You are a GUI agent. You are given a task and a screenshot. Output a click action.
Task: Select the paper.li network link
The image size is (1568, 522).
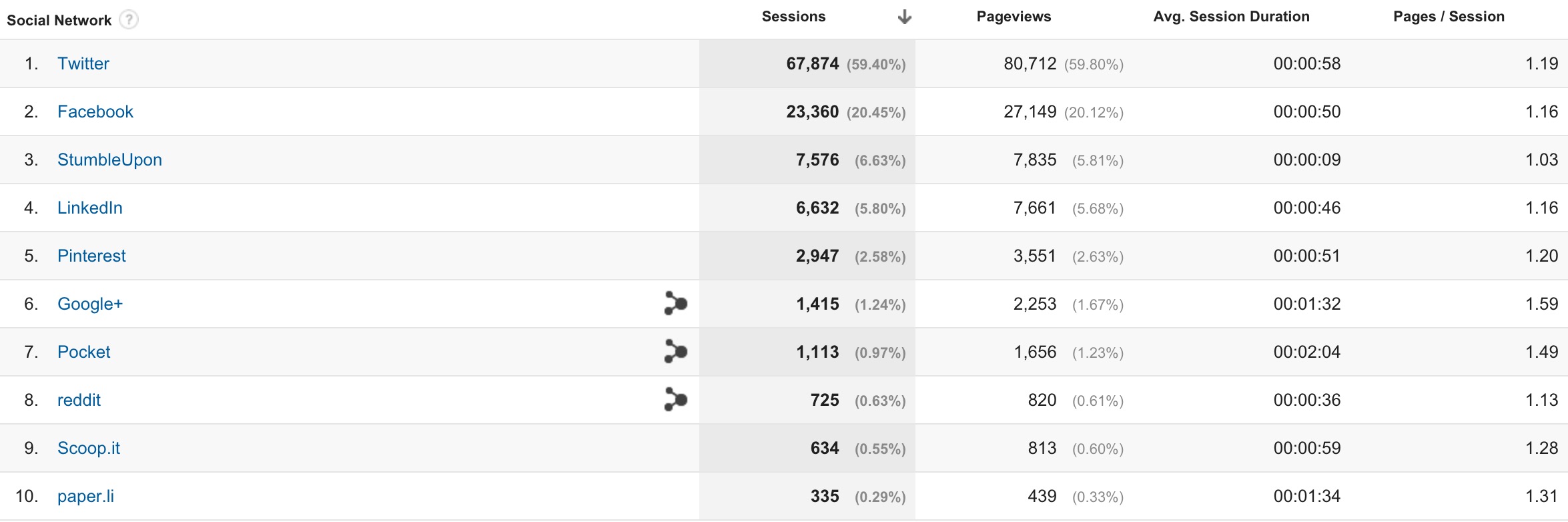pyautogui.click(x=85, y=496)
